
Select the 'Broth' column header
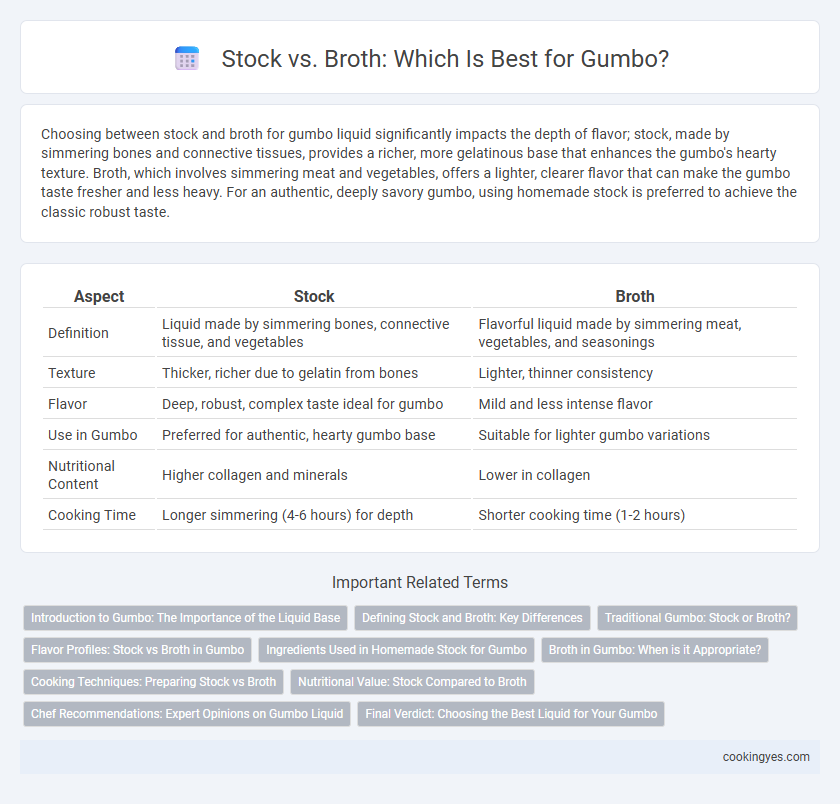(635, 296)
